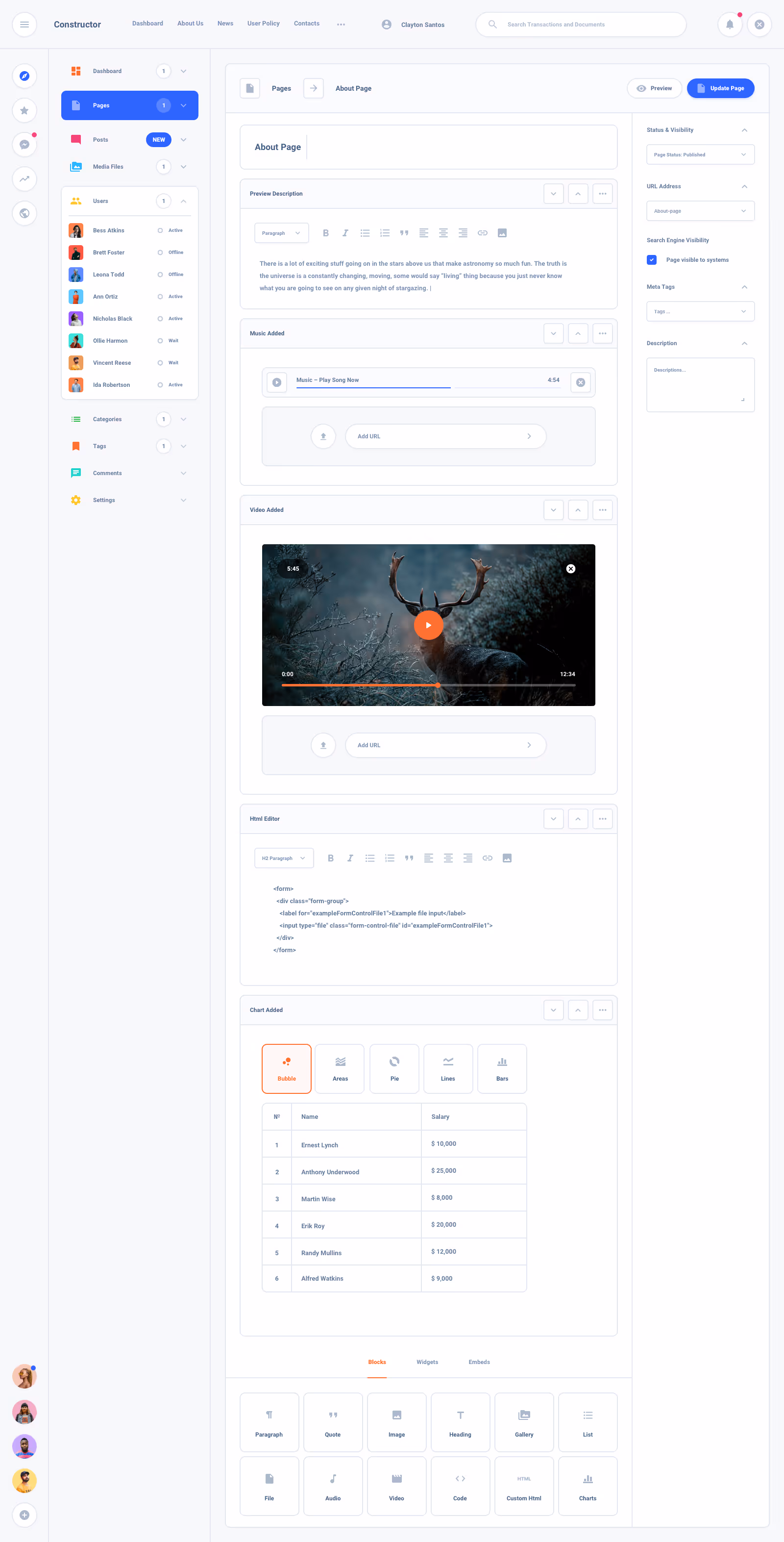The width and height of the screenshot is (784, 1542).
Task: Open Media Files in sidebar
Action: [x=130, y=167]
